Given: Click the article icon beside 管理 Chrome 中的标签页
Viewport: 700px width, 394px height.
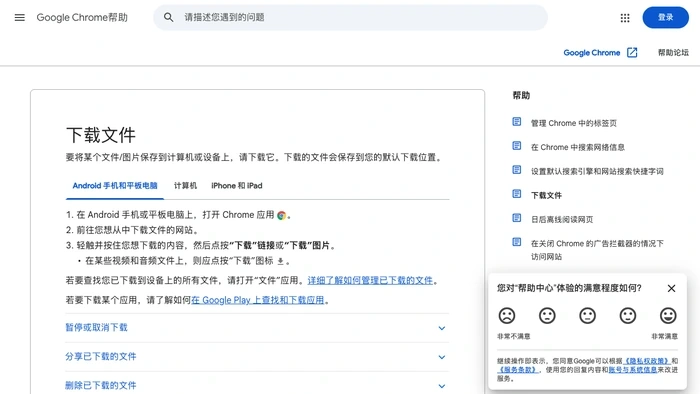Looking at the screenshot, I should (x=517, y=122).
